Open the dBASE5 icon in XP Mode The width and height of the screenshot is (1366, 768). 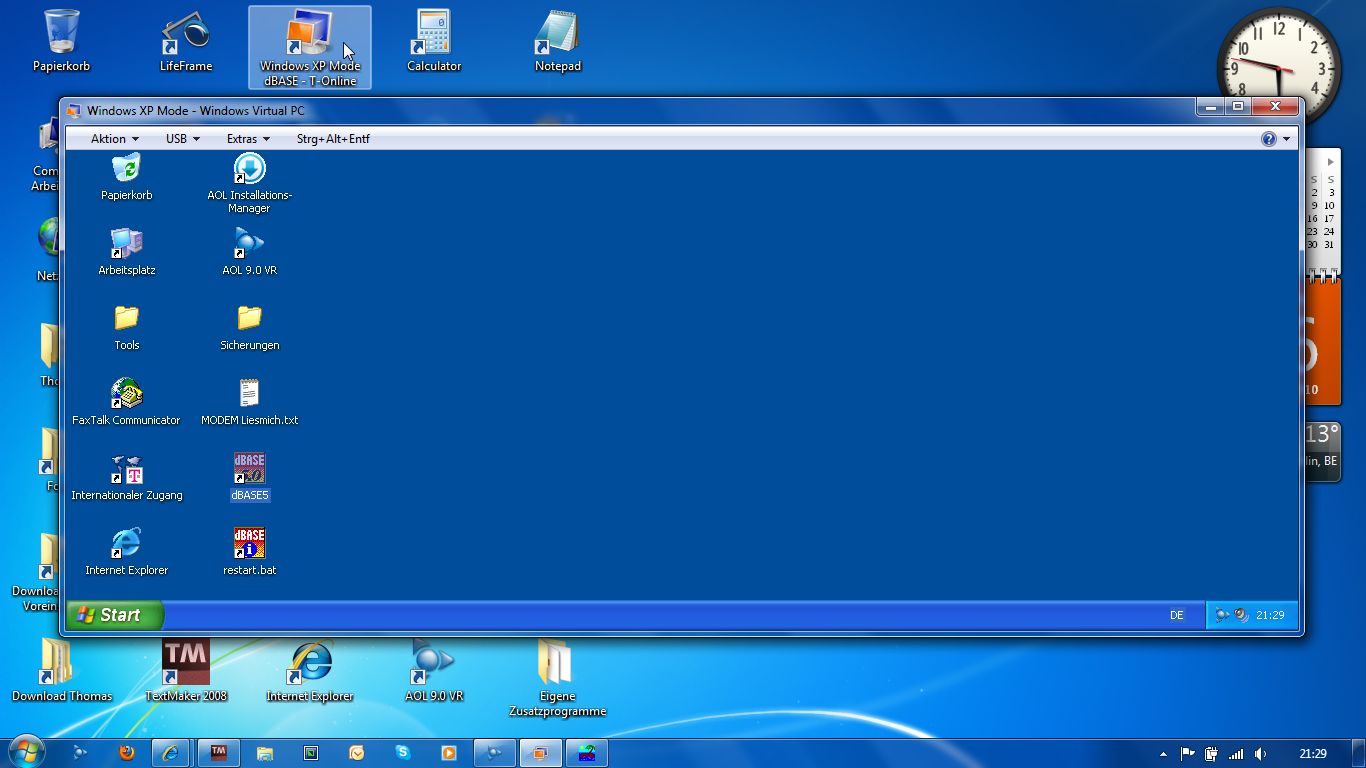(249, 470)
